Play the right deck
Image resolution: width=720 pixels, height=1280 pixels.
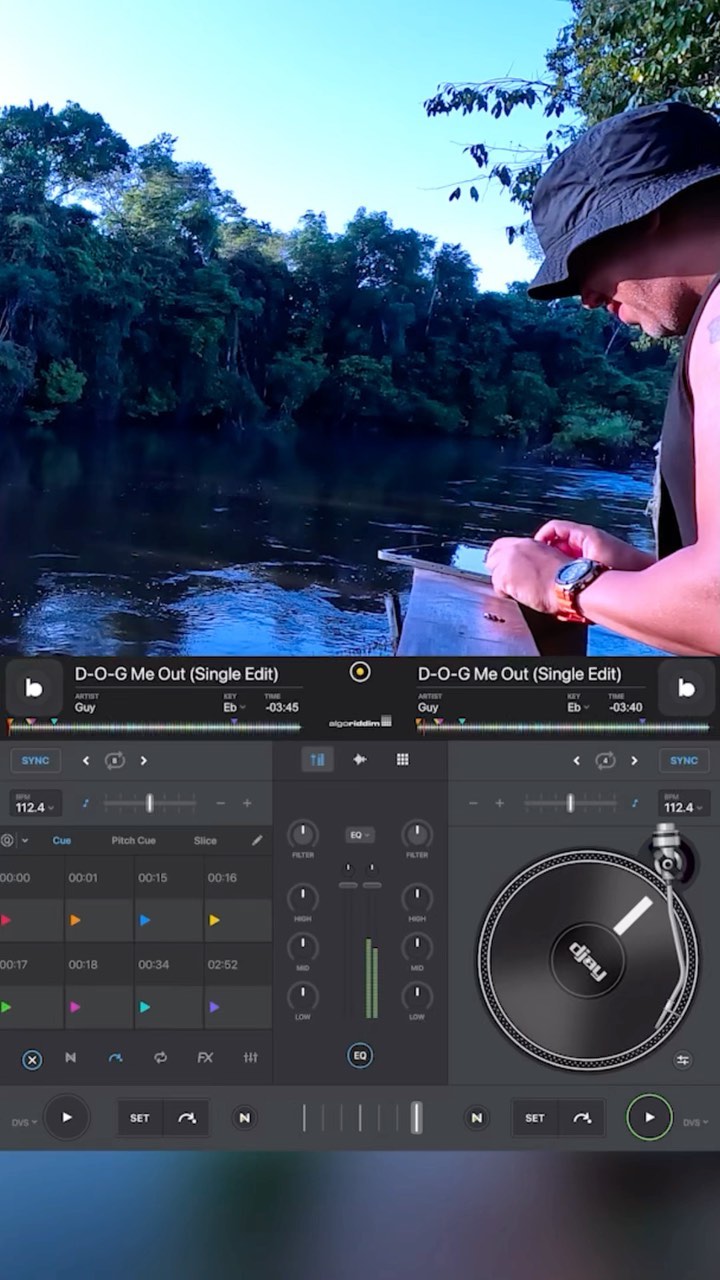(649, 1117)
